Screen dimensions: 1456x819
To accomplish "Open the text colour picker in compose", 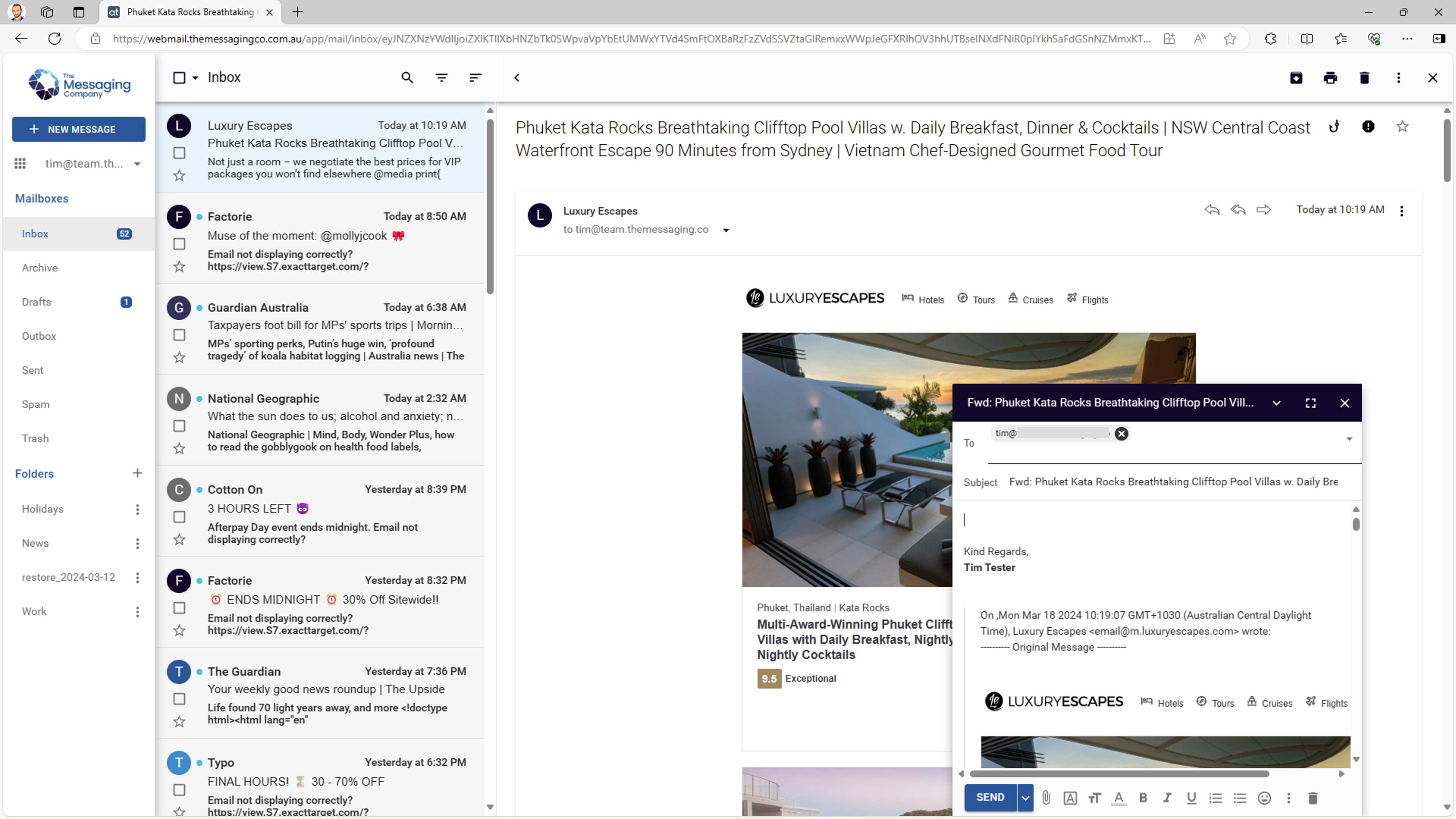I will 1118,797.
